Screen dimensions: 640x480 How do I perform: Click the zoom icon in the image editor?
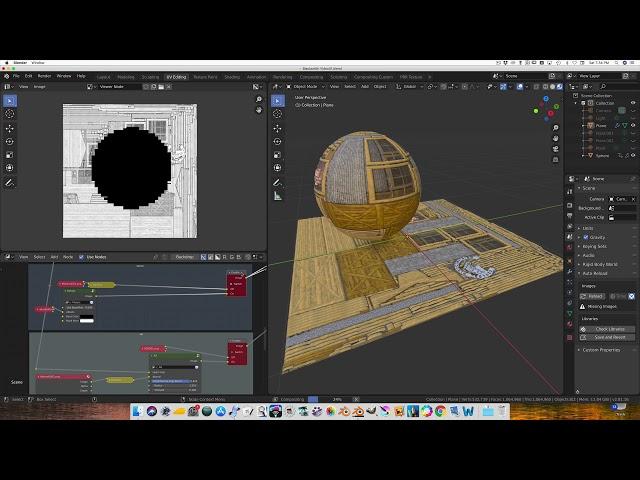coord(258,99)
